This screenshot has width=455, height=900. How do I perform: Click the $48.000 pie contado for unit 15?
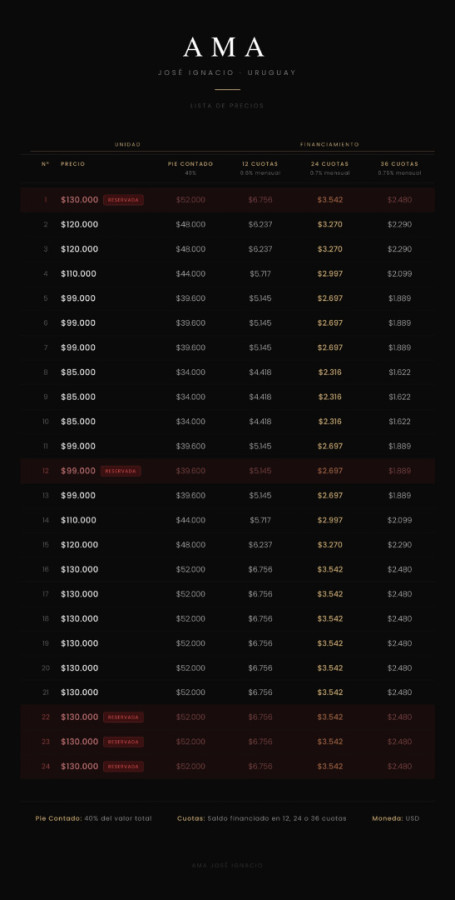[190, 545]
